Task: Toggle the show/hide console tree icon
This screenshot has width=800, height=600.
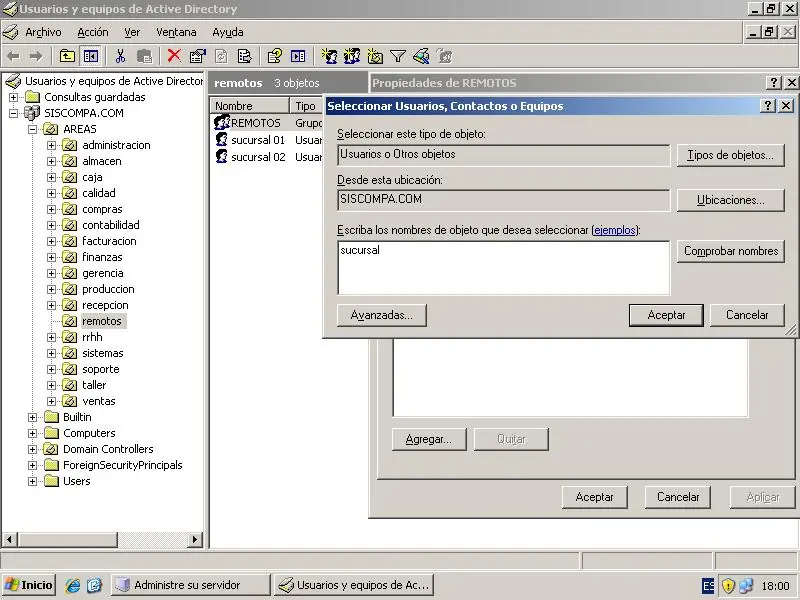Action: (x=91, y=56)
